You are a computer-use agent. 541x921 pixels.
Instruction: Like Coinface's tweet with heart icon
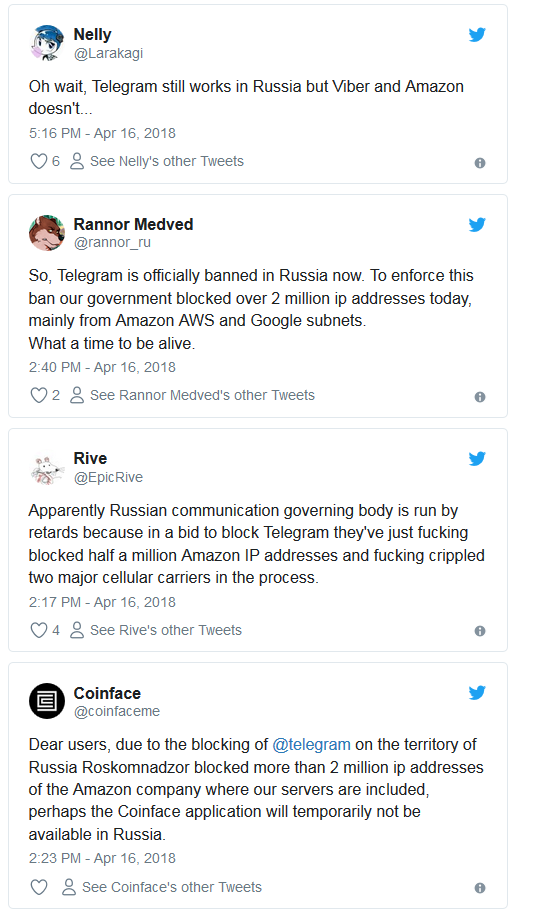[38, 887]
